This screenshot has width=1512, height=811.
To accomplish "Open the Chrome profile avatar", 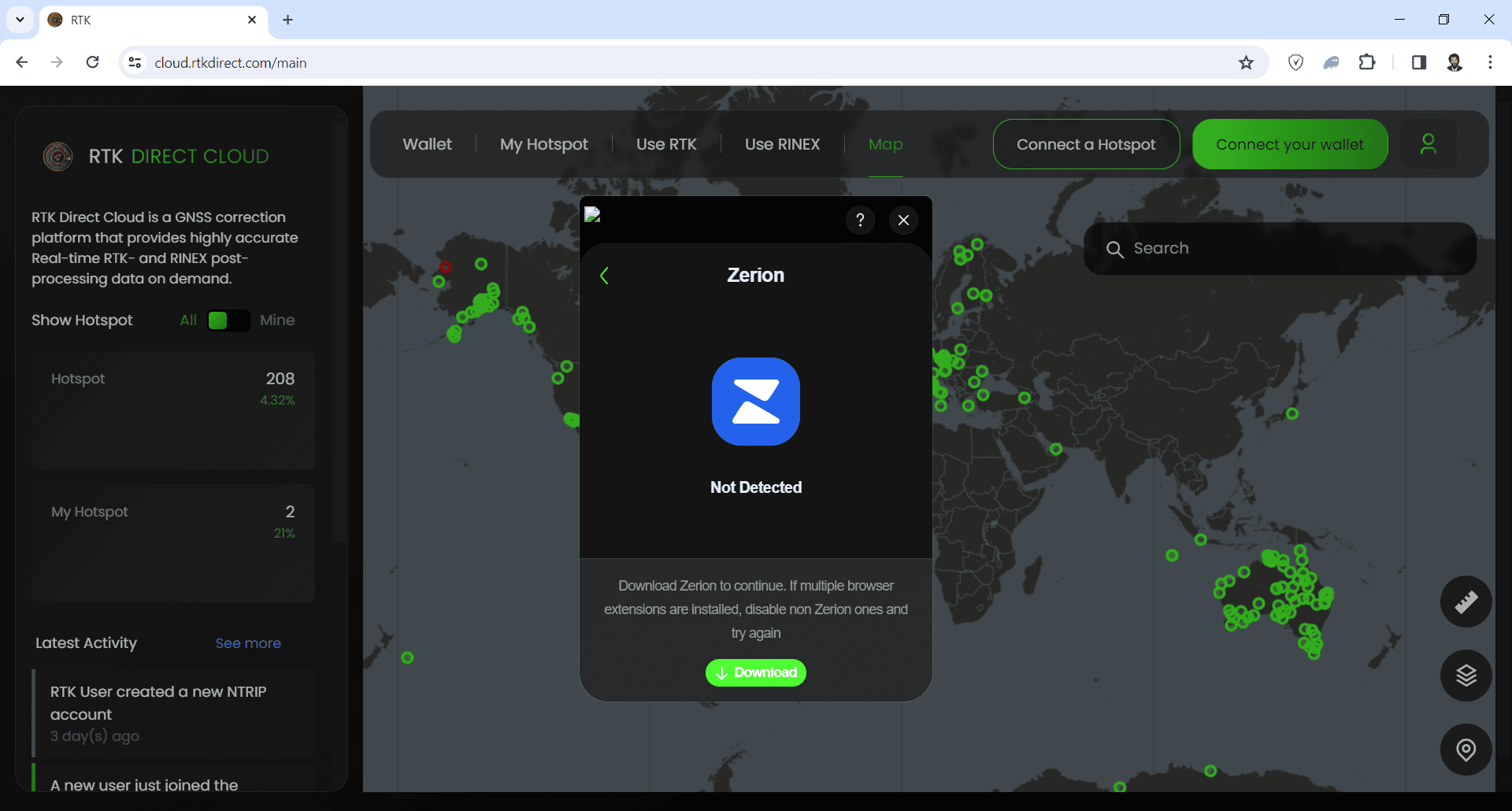I will coord(1455,62).
